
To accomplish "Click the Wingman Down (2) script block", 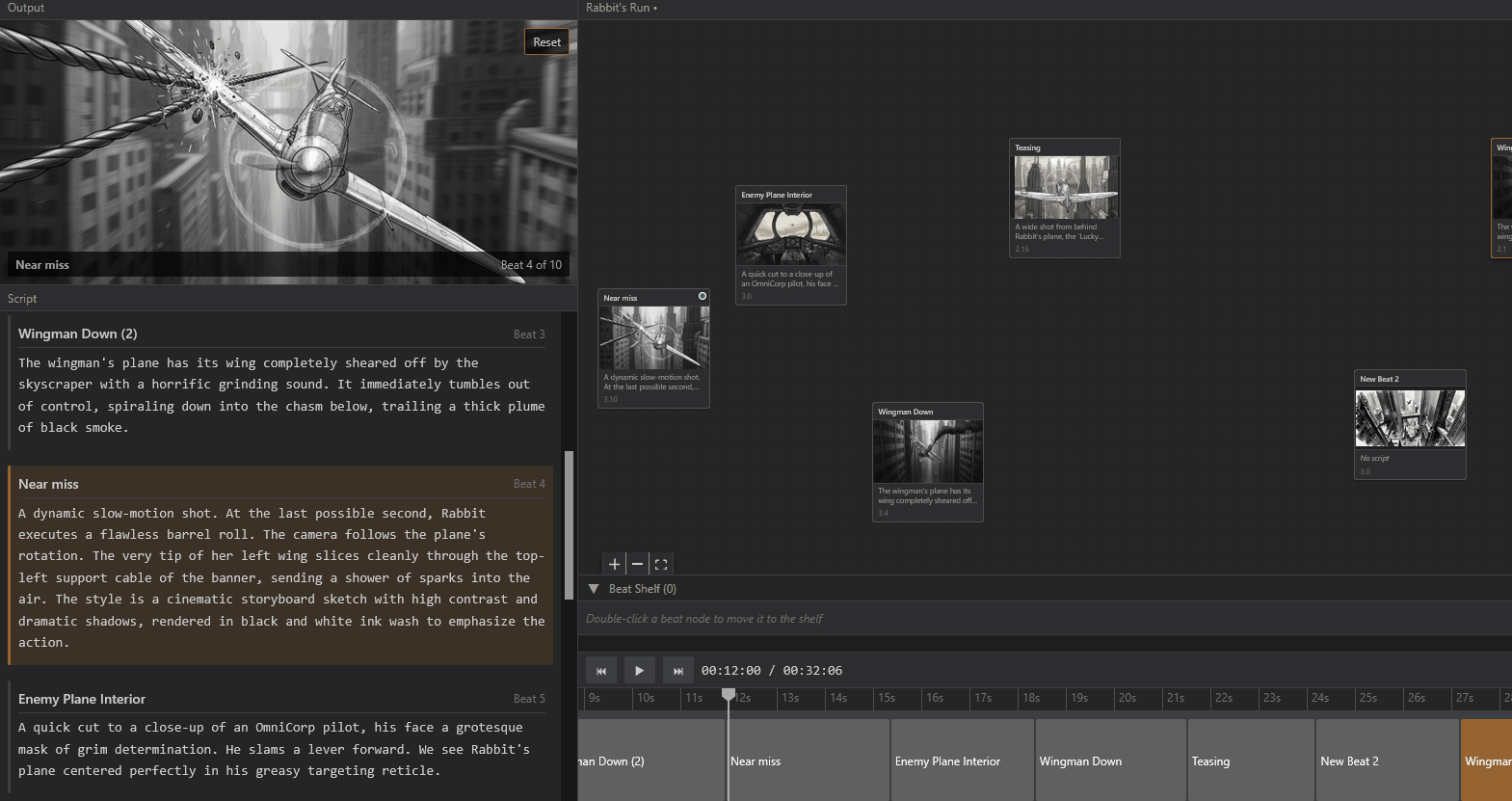I will pyautogui.click(x=280, y=383).
